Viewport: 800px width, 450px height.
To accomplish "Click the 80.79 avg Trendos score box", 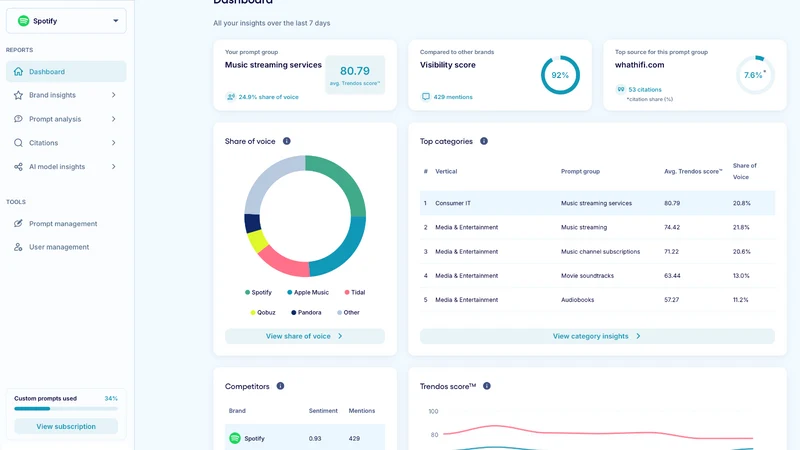I will (355, 74).
